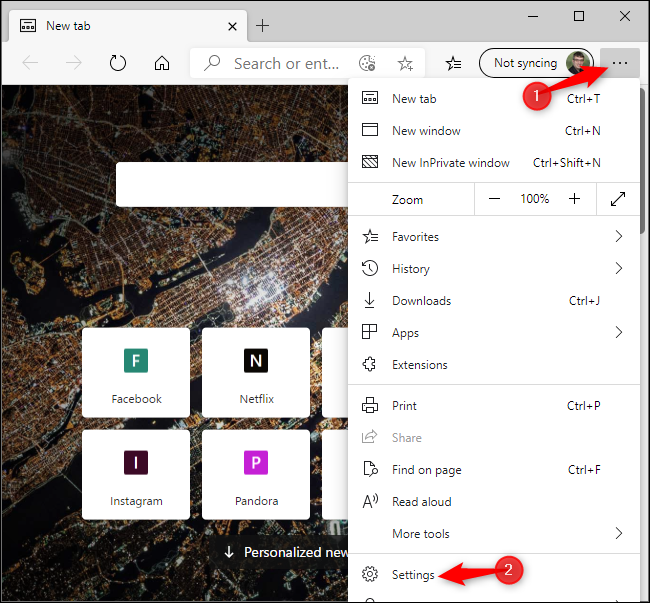Select the New tab browser tab
The width and height of the screenshot is (650, 603).
(x=128, y=26)
